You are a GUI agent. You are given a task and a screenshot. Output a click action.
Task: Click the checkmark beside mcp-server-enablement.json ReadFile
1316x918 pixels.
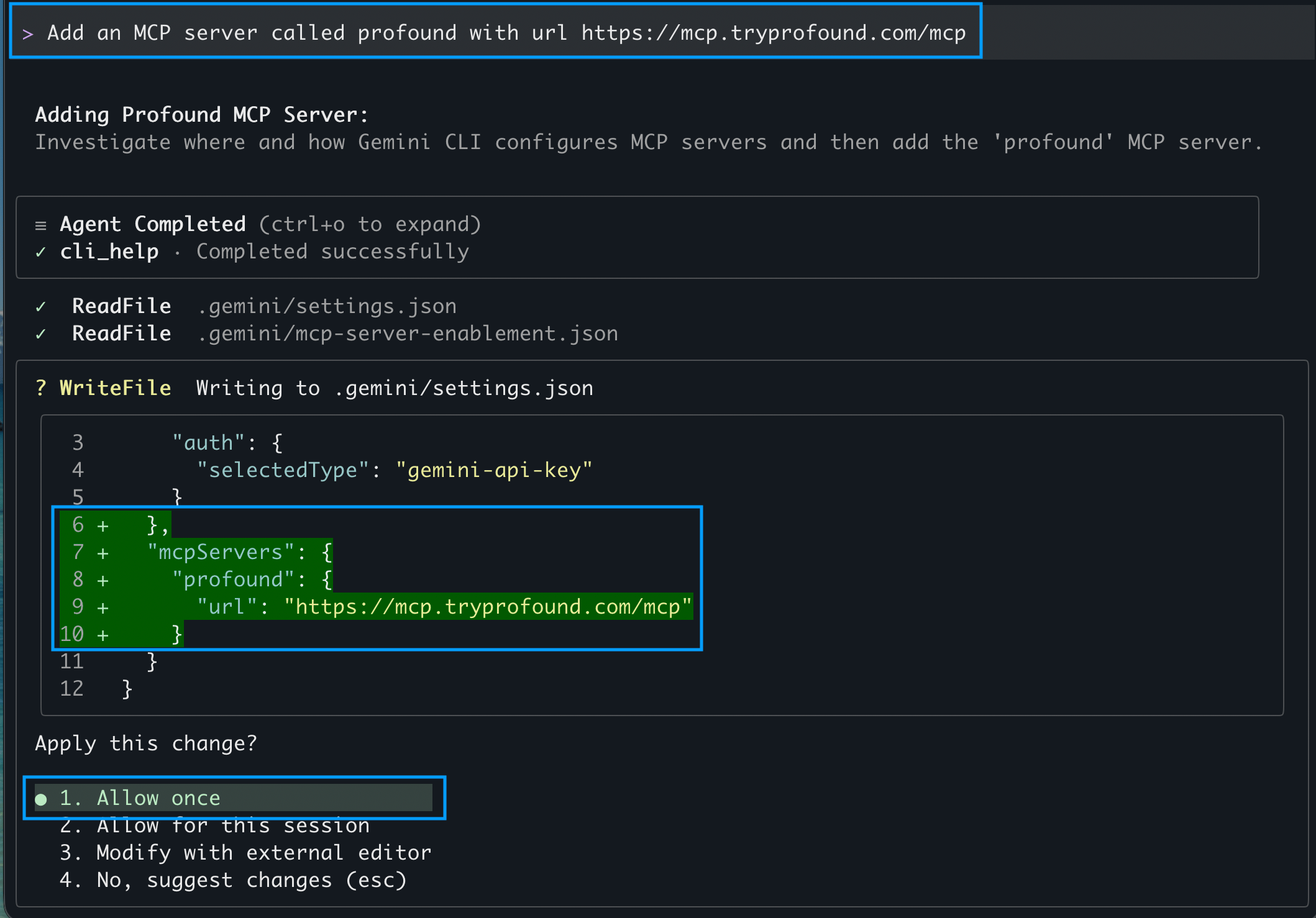point(40,334)
